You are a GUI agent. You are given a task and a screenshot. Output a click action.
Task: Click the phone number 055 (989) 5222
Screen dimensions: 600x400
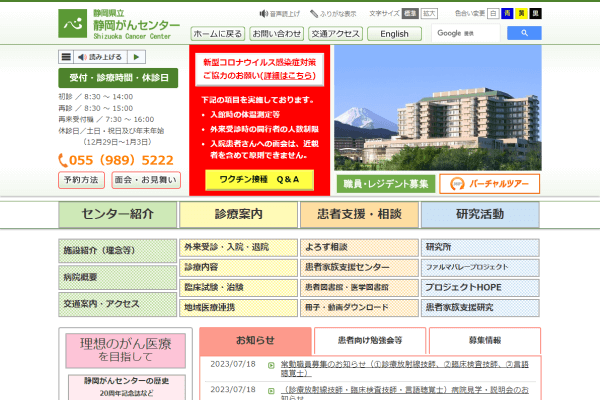point(116,160)
